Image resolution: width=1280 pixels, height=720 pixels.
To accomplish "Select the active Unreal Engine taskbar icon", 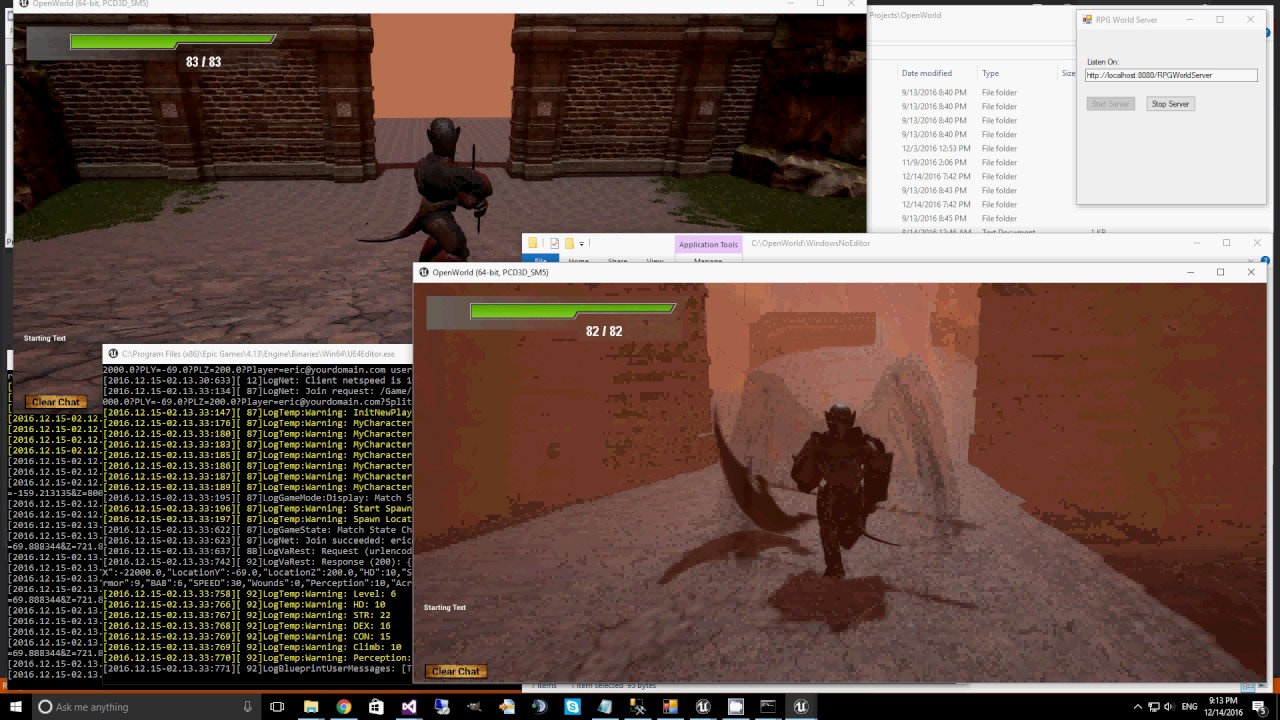I will [801, 707].
